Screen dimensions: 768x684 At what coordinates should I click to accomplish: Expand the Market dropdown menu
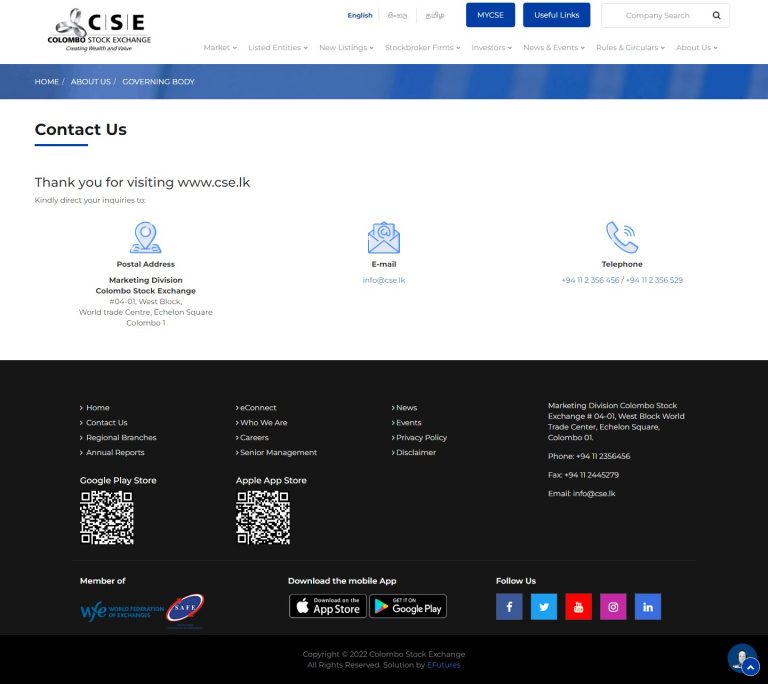pyautogui.click(x=220, y=48)
